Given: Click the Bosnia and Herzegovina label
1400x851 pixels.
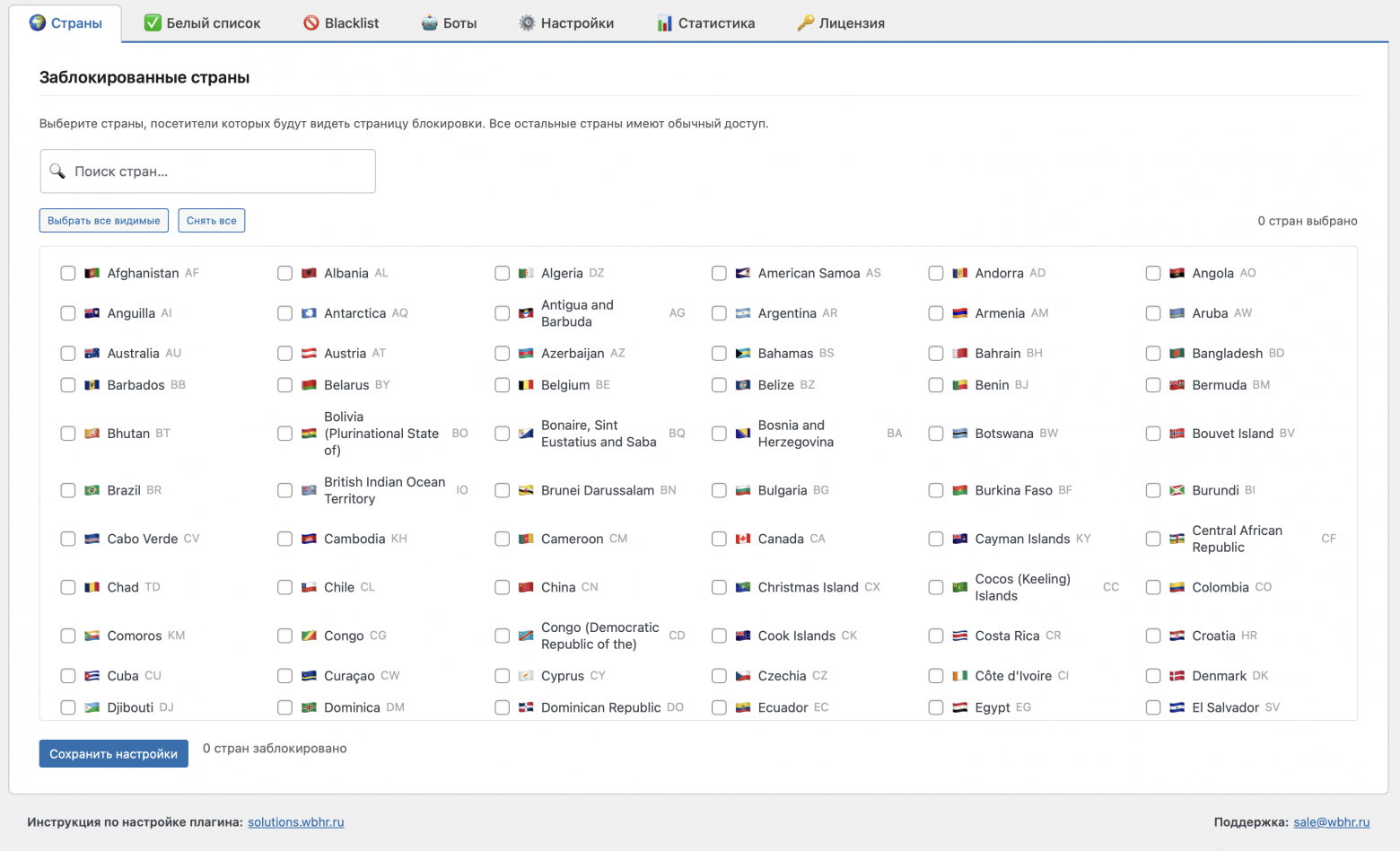Looking at the screenshot, I should [796, 434].
